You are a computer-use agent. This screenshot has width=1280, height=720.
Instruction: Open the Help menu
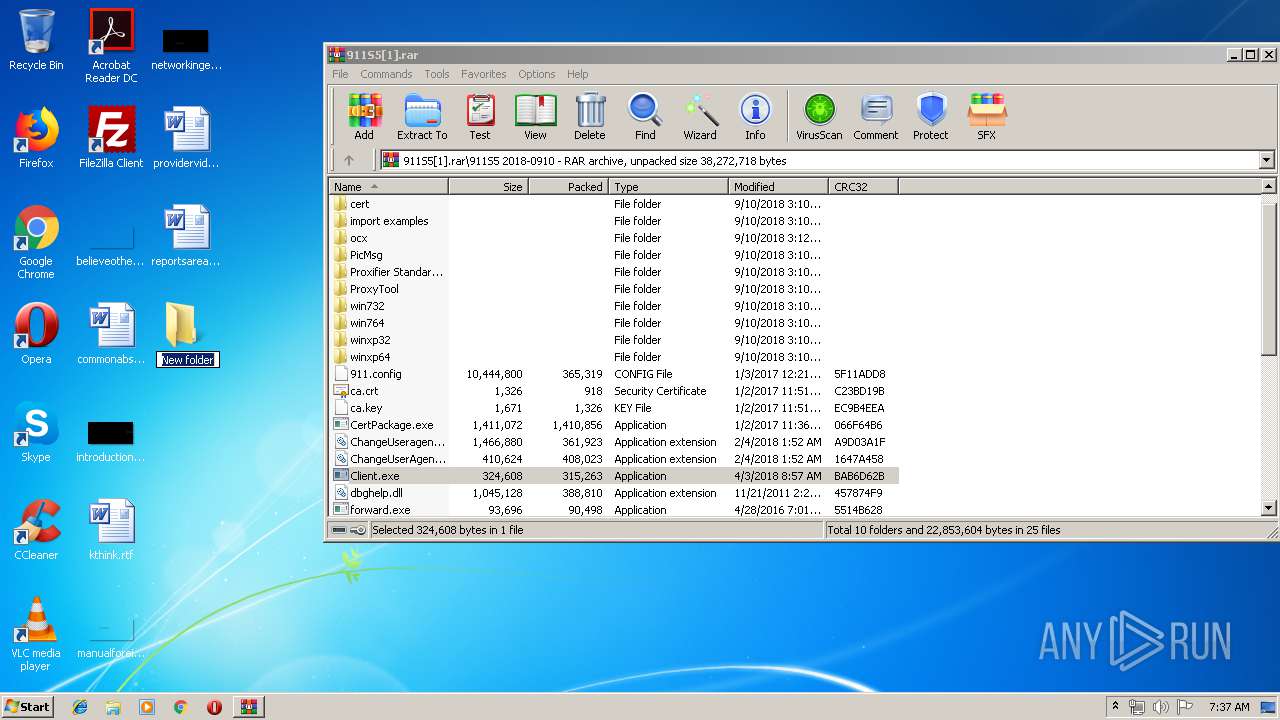click(577, 74)
